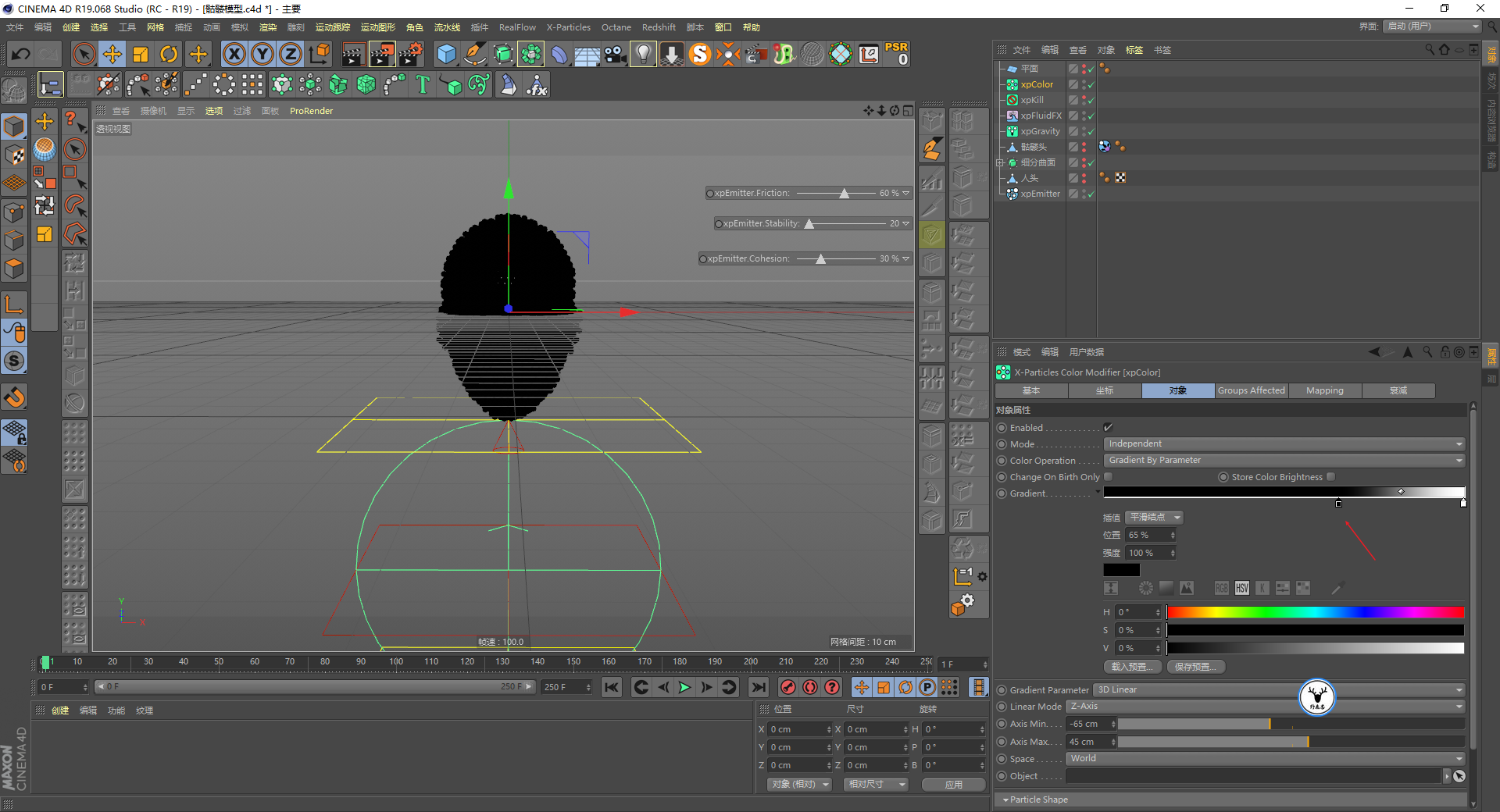This screenshot has width=1500, height=812.
Task: Click the Undo arrow icon
Action: (x=21, y=54)
